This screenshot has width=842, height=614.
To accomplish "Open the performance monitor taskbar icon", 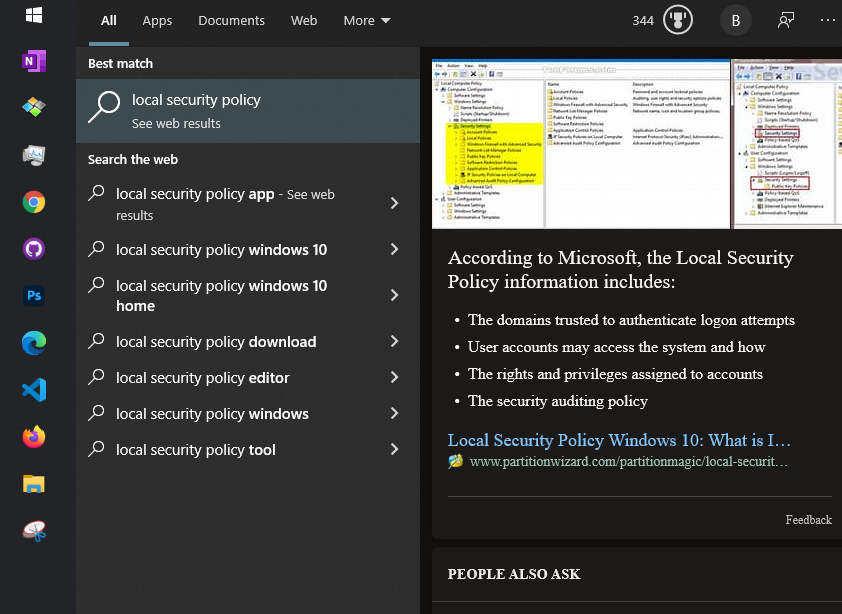I will pyautogui.click(x=34, y=155).
